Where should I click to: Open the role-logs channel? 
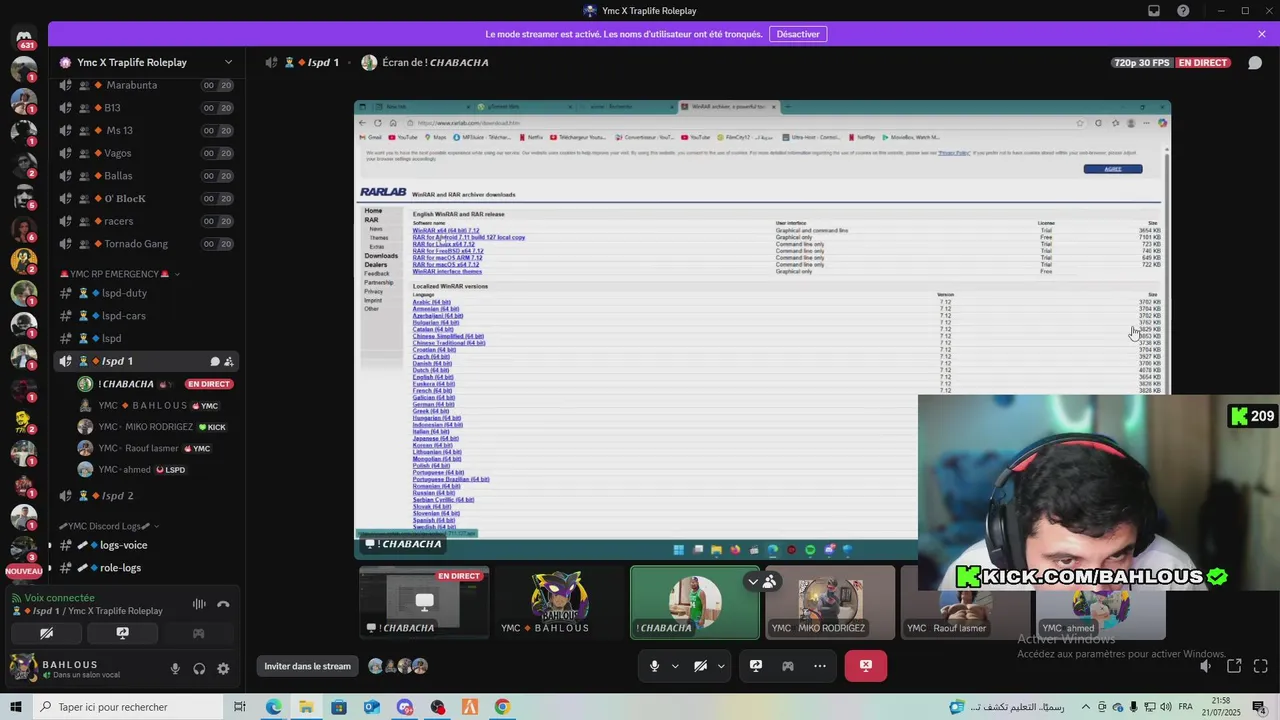(146, 568)
